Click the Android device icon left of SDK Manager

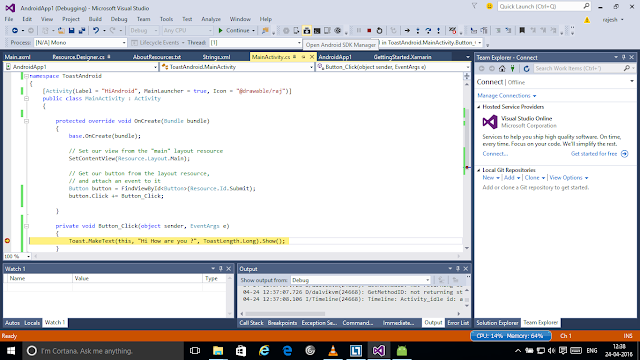pyautogui.click(x=296, y=31)
